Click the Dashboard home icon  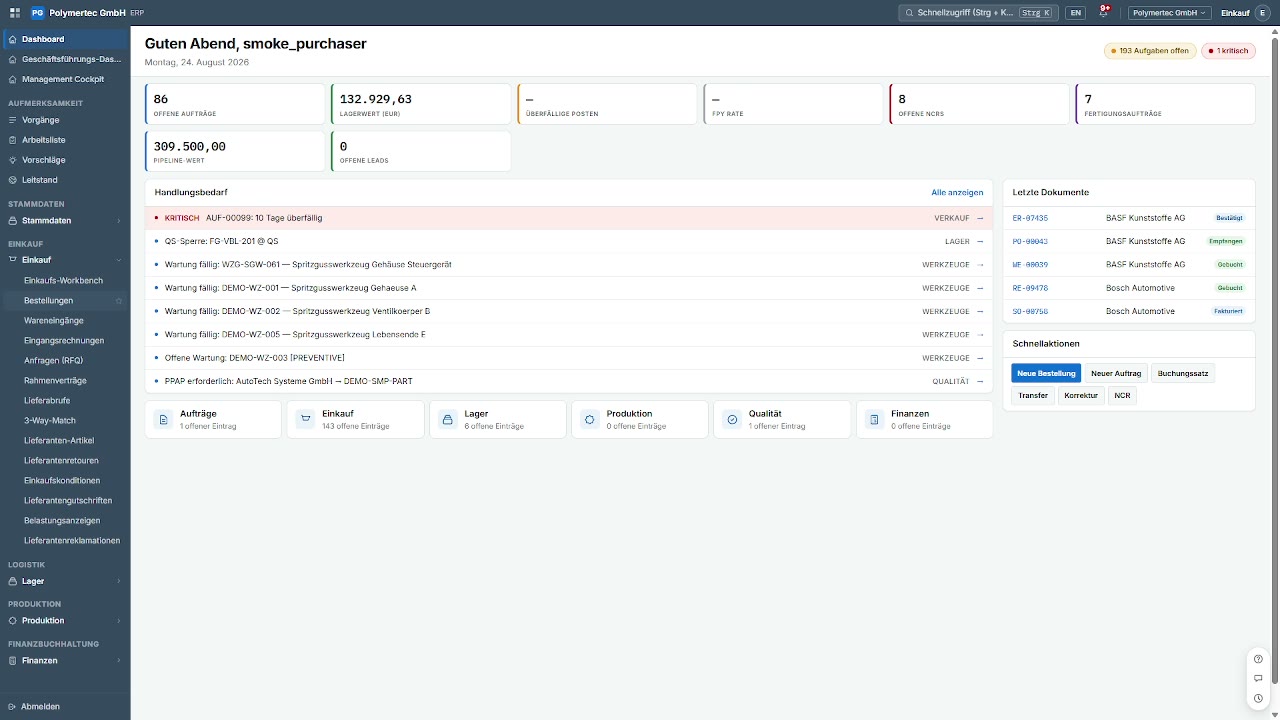click(x=12, y=39)
